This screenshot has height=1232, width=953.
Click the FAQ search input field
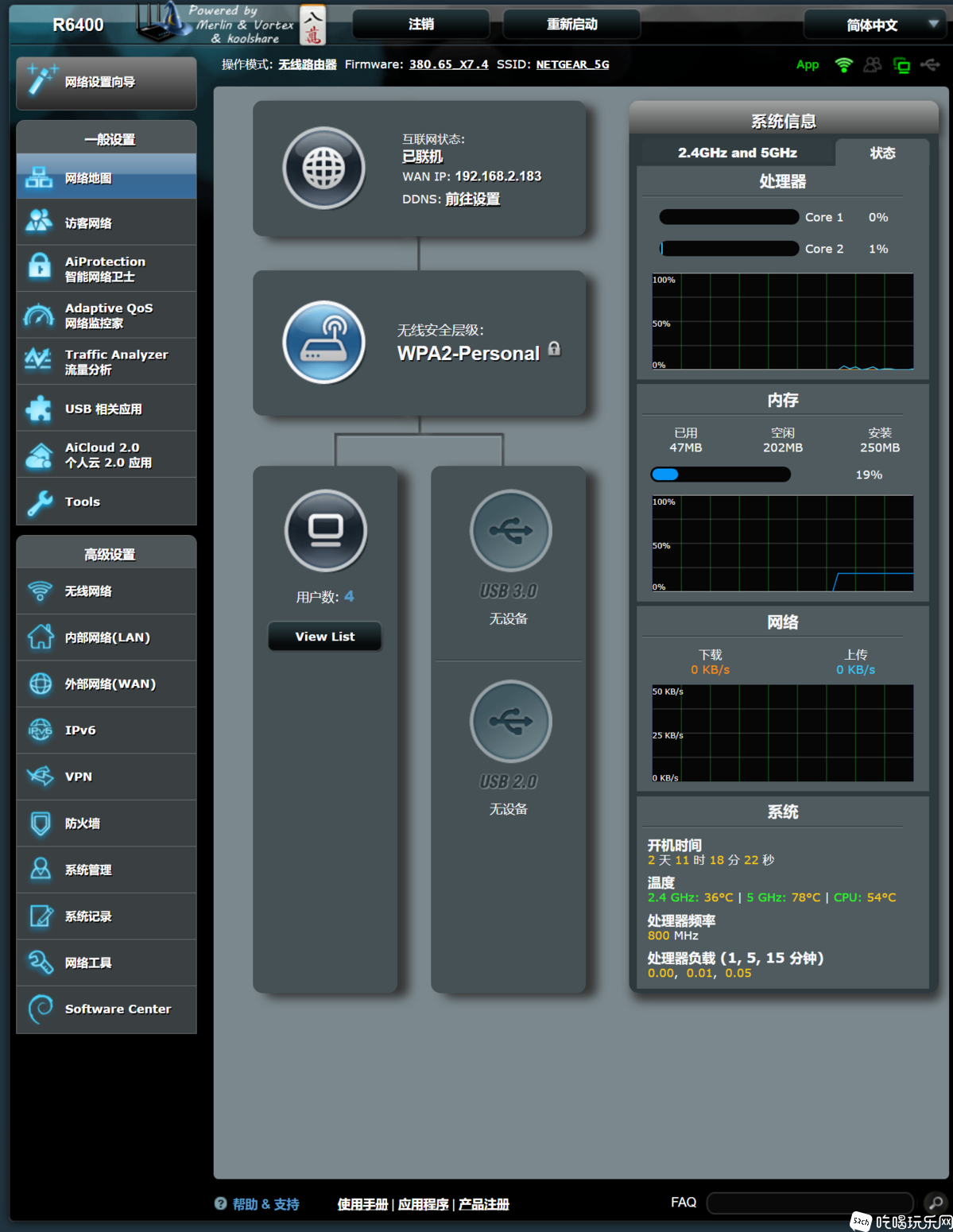point(810,1203)
